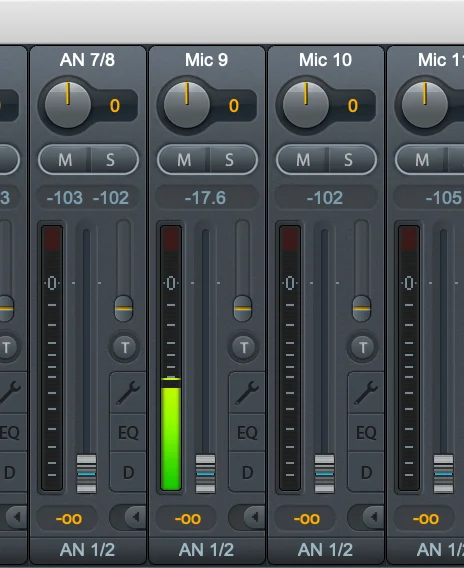The height and width of the screenshot is (568, 464).
Task: Expand the arrow panel toggle on Mic 9
Action: tap(254, 517)
